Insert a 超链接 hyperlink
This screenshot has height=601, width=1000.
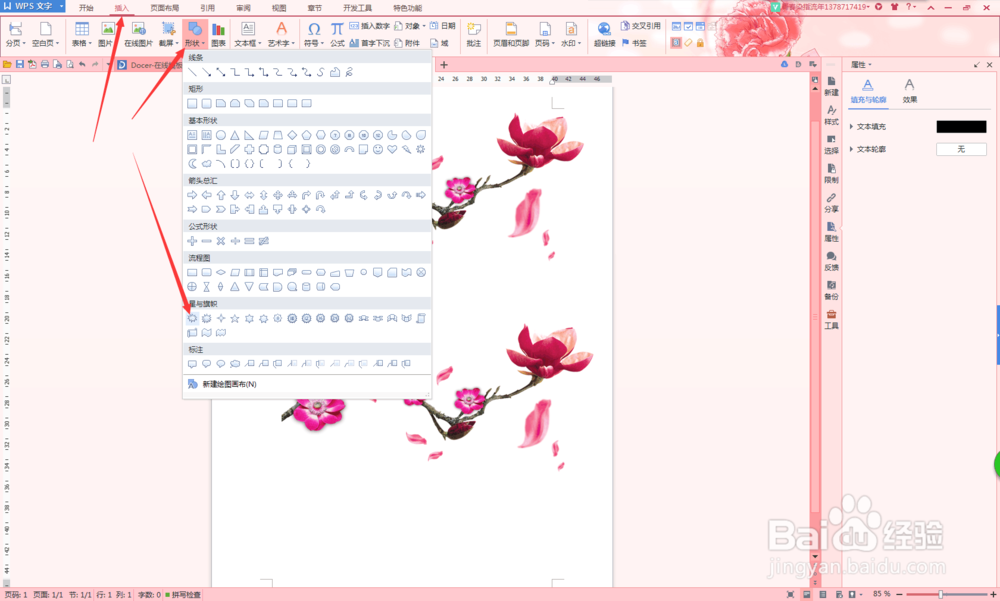point(604,38)
